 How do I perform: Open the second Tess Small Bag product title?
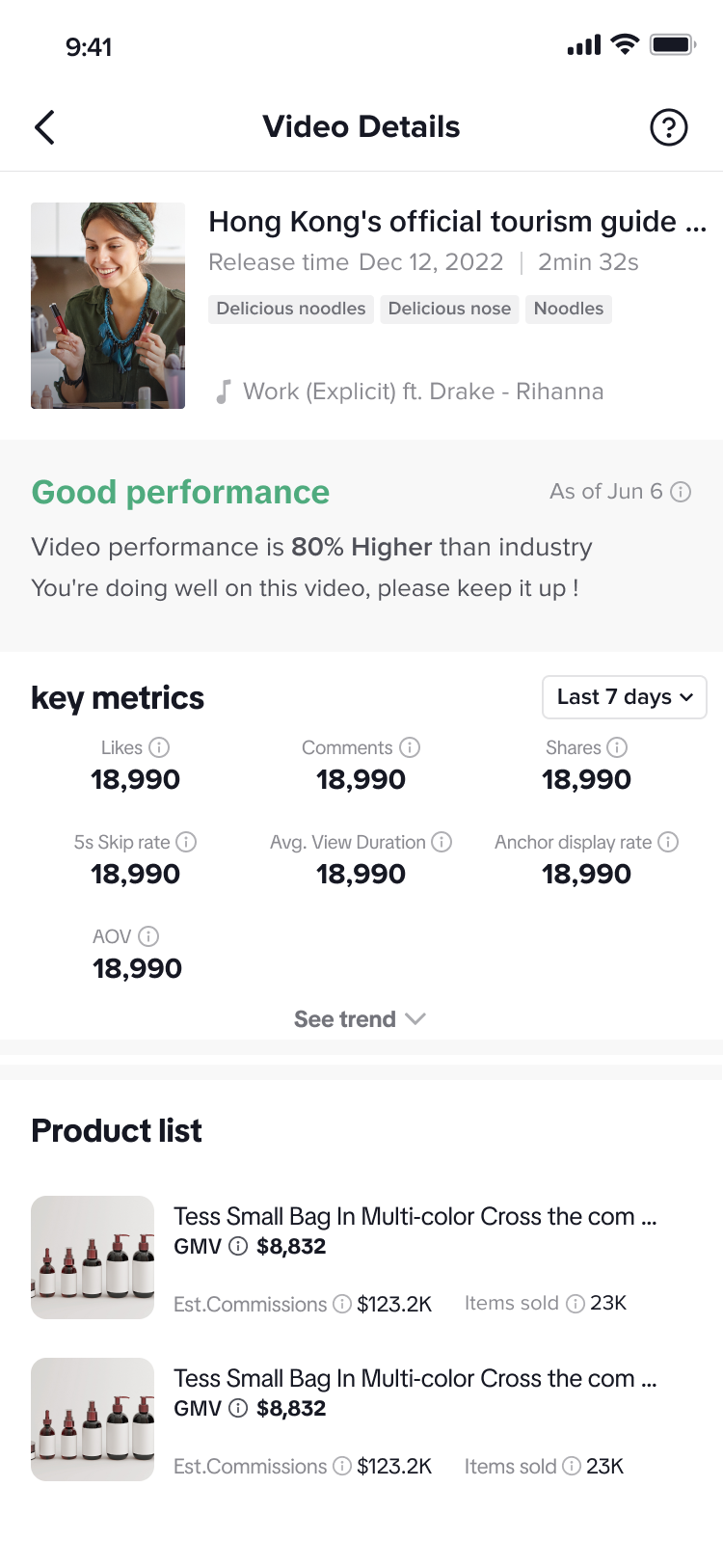click(415, 1379)
